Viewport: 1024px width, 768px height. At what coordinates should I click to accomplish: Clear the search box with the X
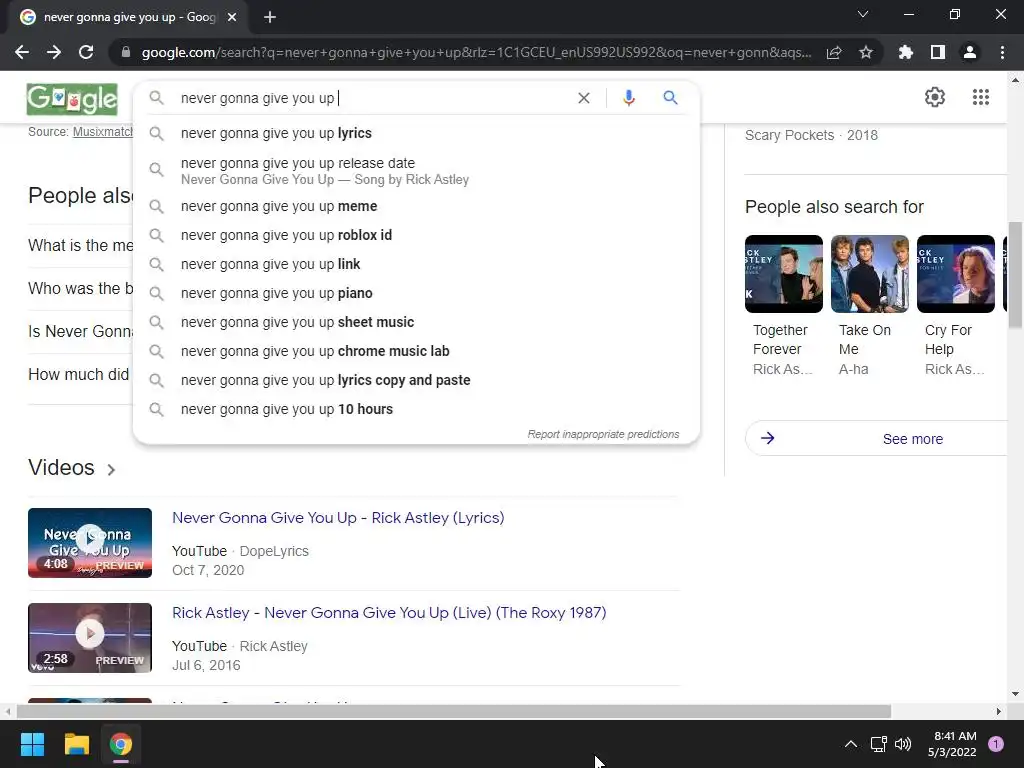pos(584,98)
